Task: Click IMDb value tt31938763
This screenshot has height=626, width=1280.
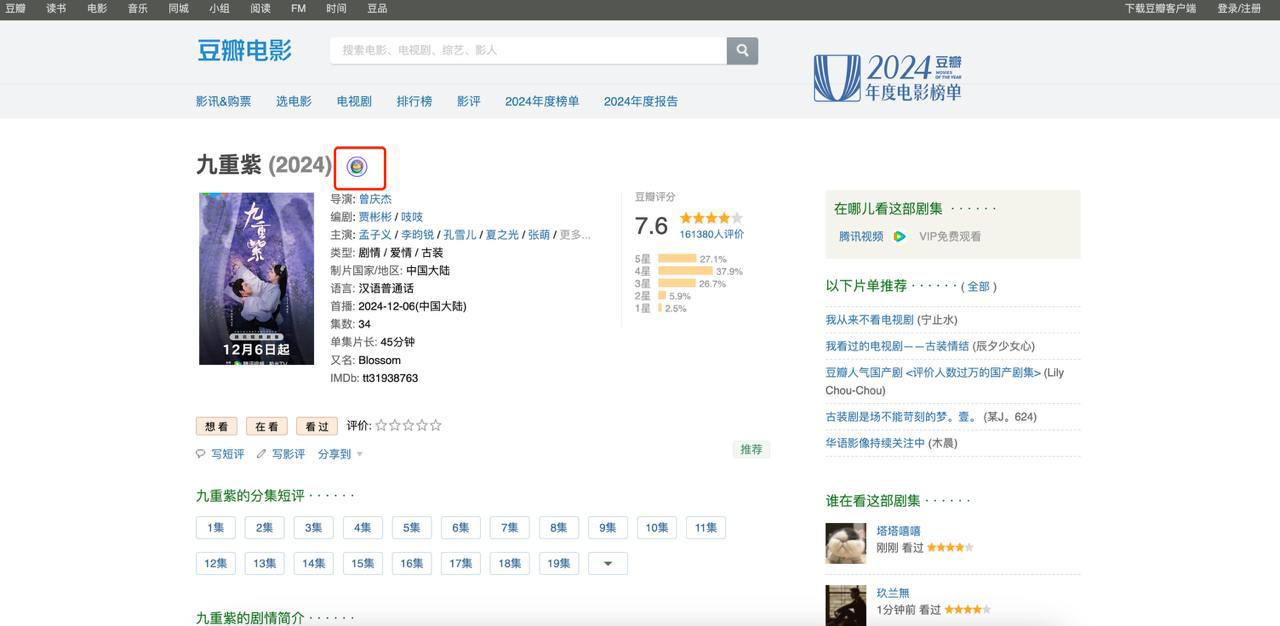Action: 390,379
